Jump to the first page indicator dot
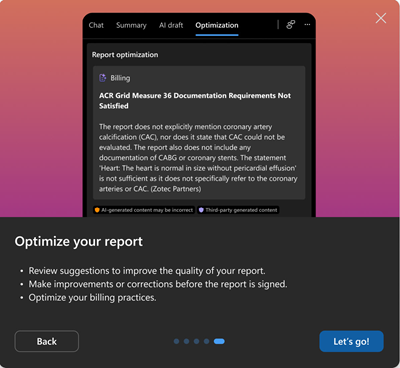 [177, 341]
